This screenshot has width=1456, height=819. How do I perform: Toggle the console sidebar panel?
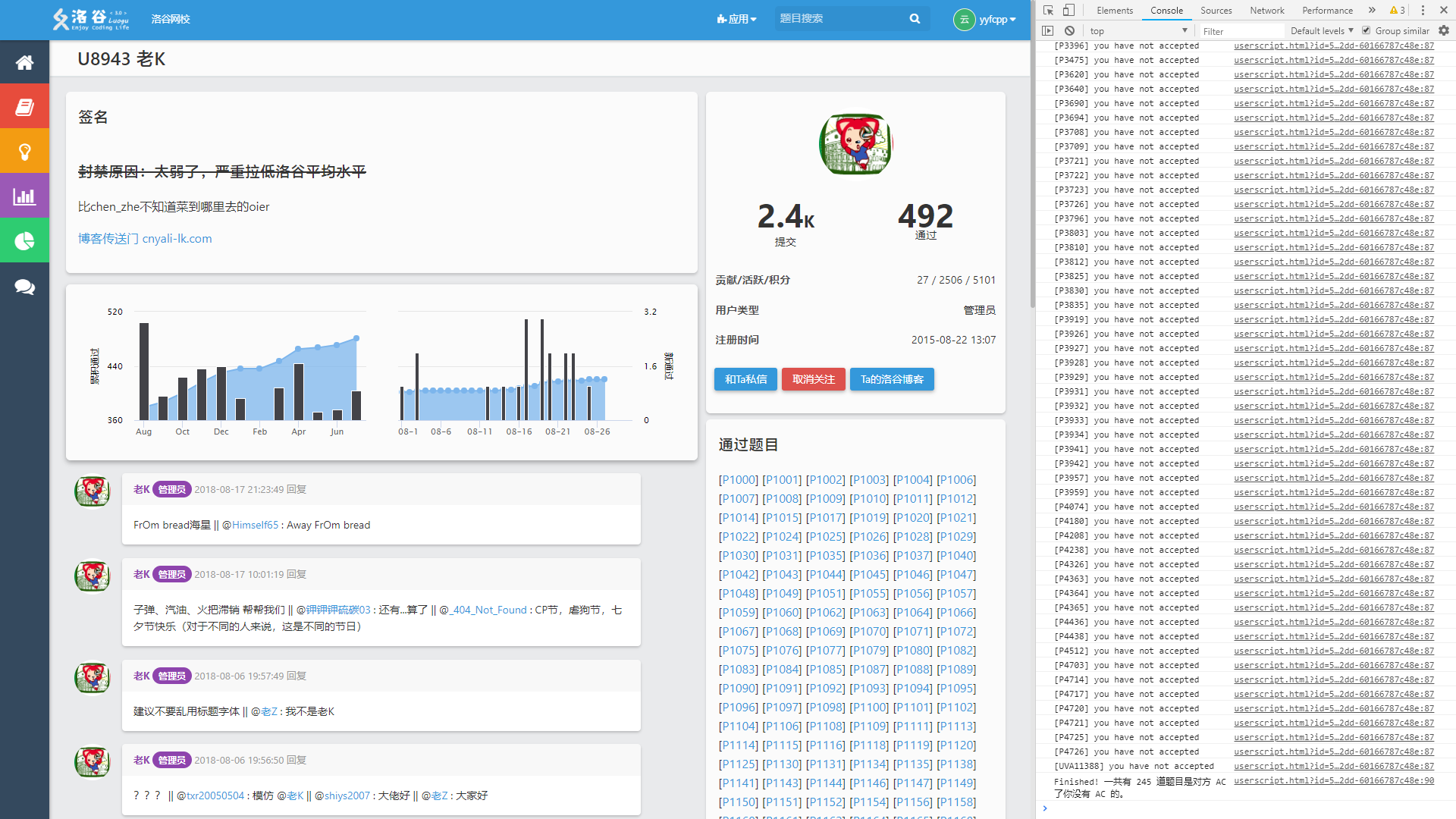click(1048, 31)
